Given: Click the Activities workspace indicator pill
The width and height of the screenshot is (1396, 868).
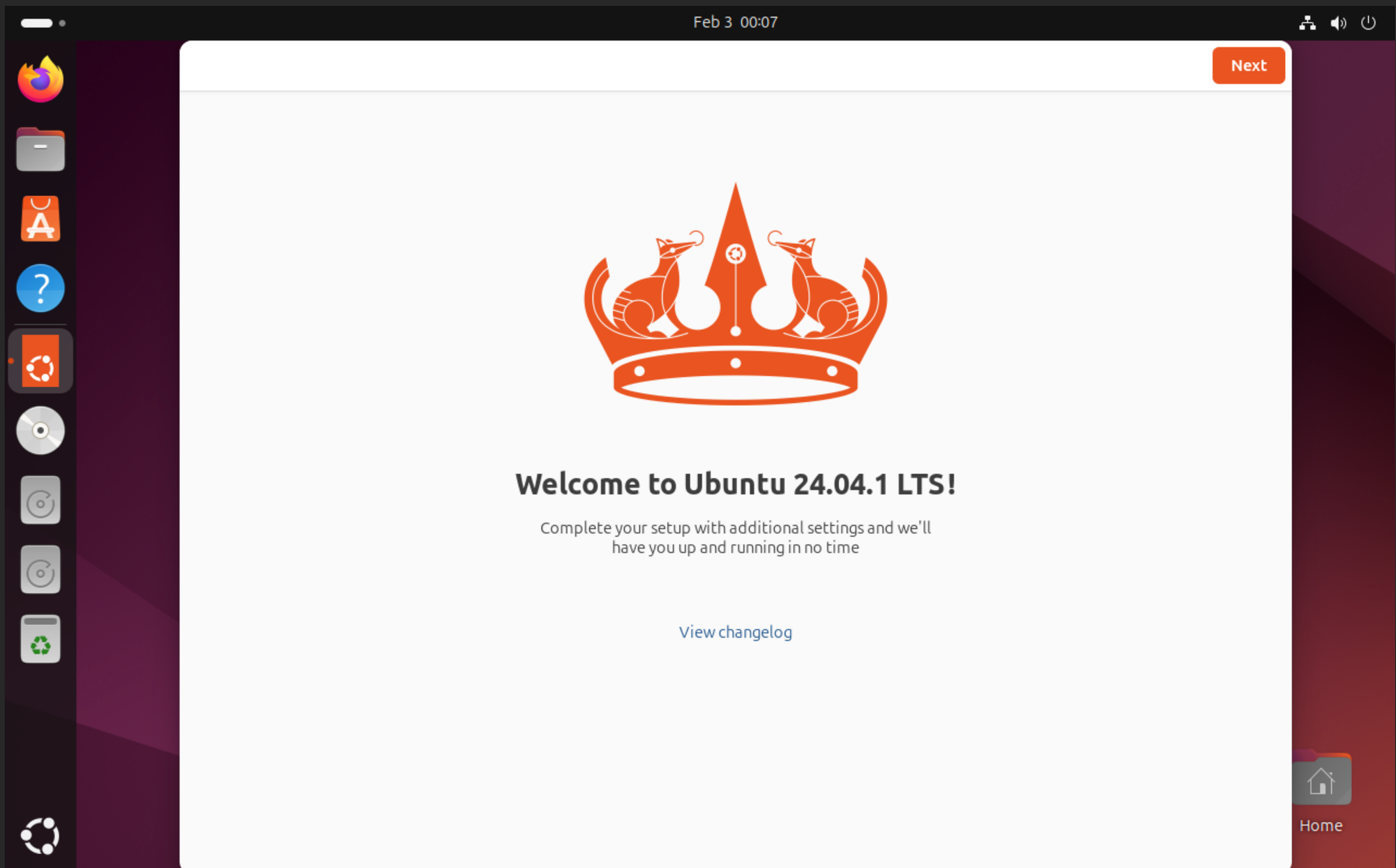Looking at the screenshot, I should pos(37,23).
